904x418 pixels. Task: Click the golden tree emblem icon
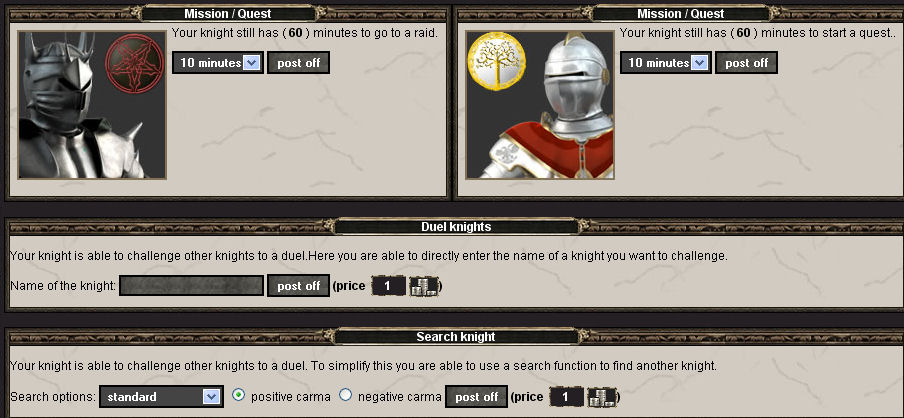[x=496, y=62]
